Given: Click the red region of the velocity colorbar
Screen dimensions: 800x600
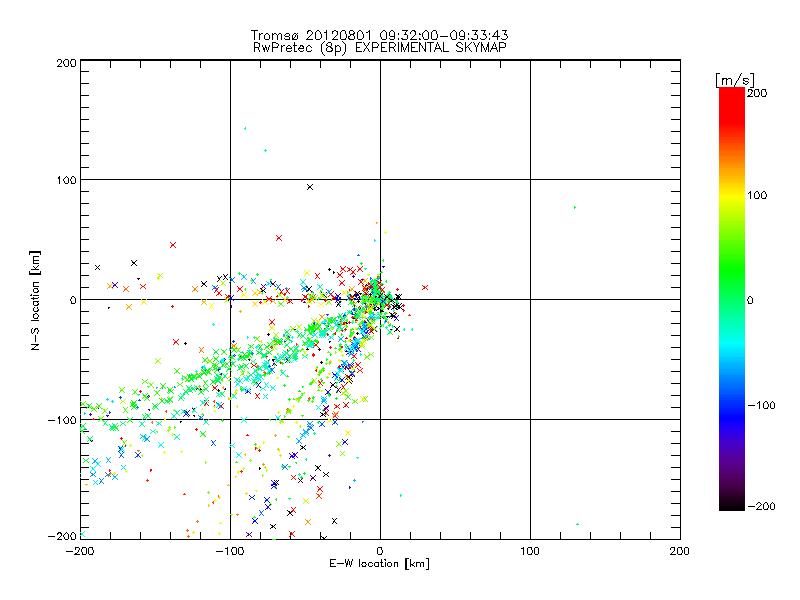Looking at the screenshot, I should [732, 105].
